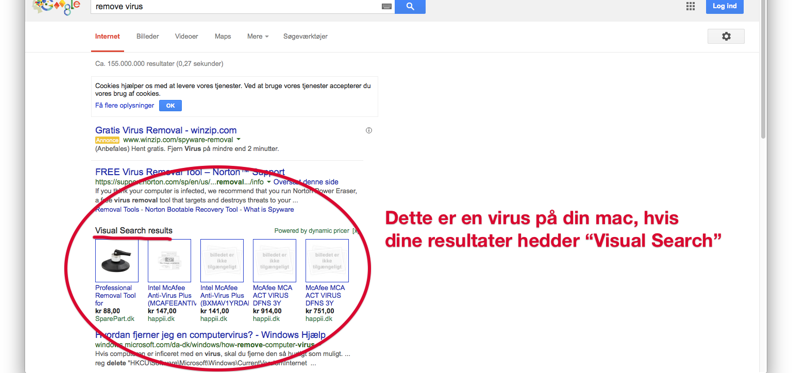The height and width of the screenshot is (373, 792).
Task: Click the SparePart.dk store link
Action: click(115, 319)
